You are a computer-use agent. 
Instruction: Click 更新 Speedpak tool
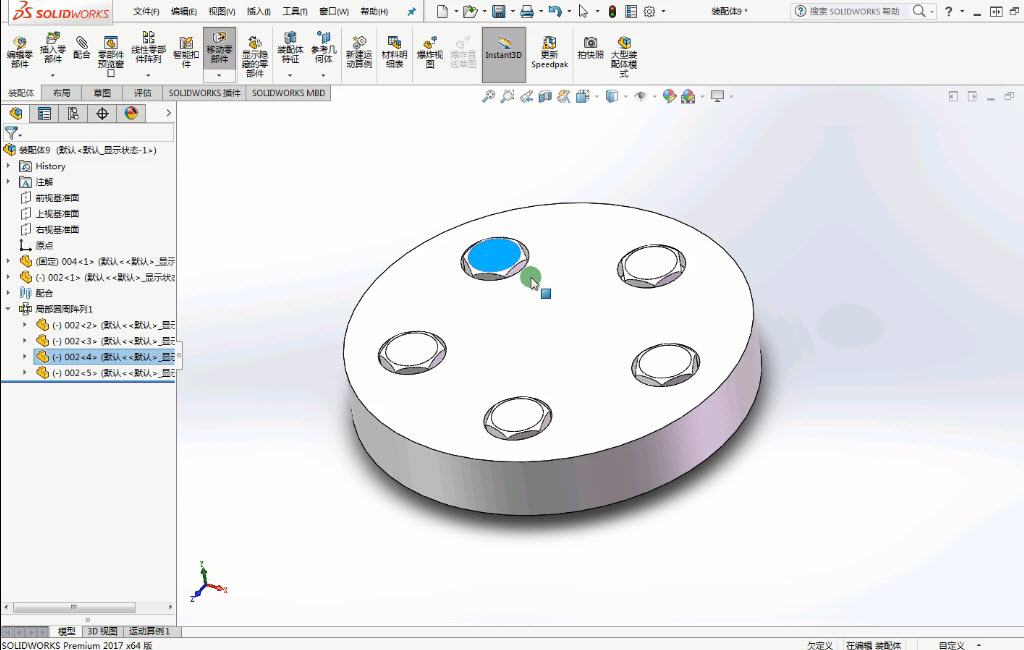point(549,52)
